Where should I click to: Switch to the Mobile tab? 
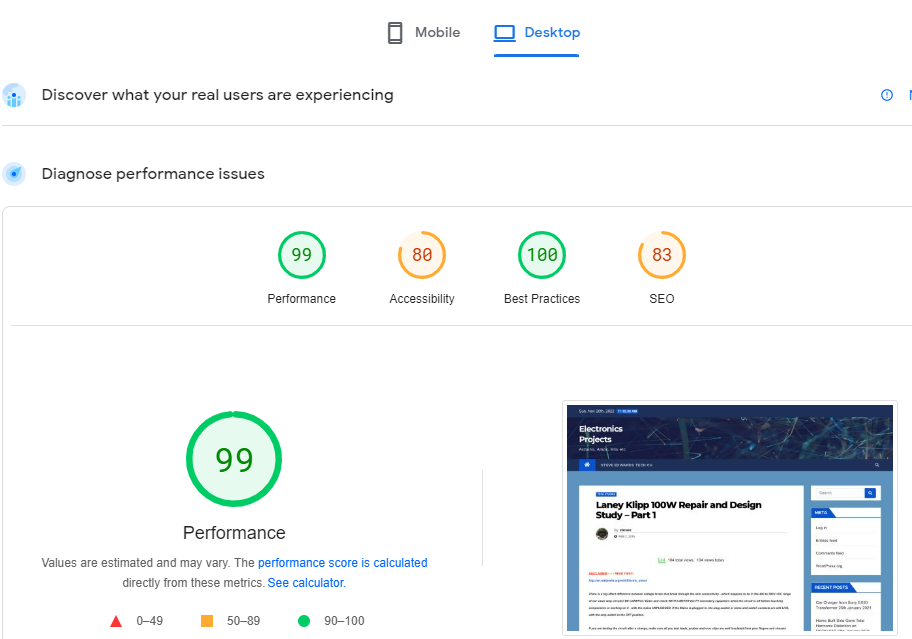click(x=437, y=33)
